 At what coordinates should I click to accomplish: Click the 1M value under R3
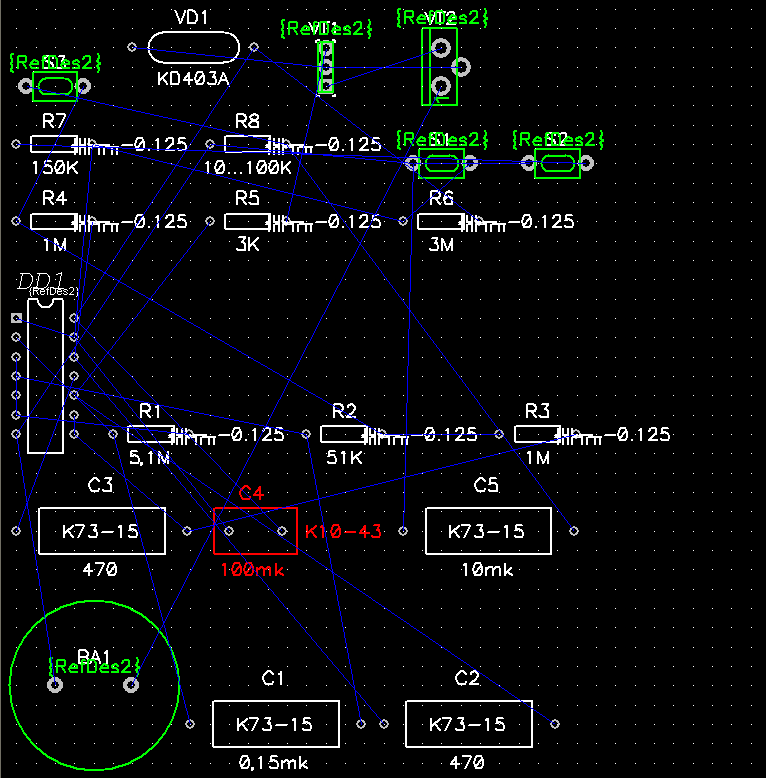pos(538,458)
